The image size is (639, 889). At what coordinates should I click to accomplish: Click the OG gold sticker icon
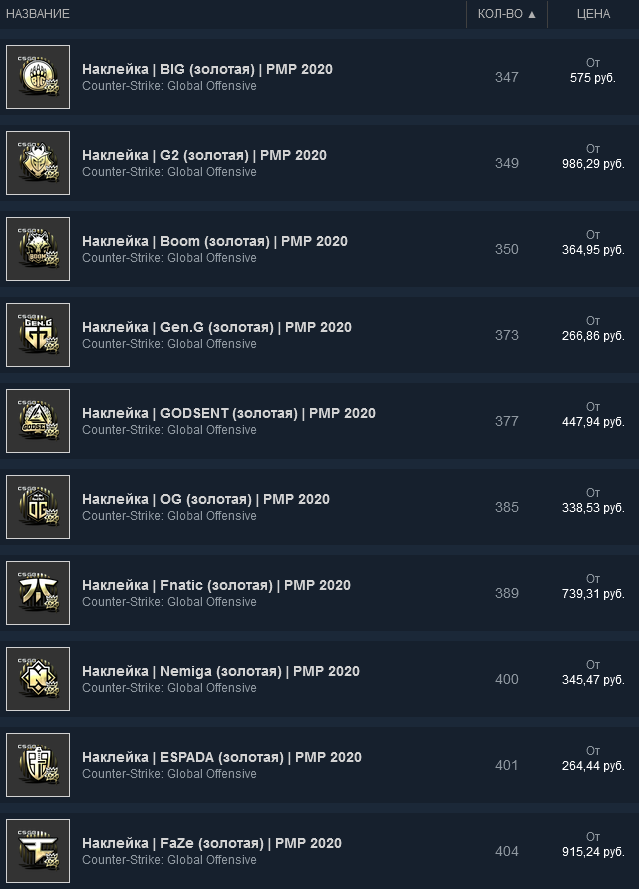pyautogui.click(x=38, y=507)
